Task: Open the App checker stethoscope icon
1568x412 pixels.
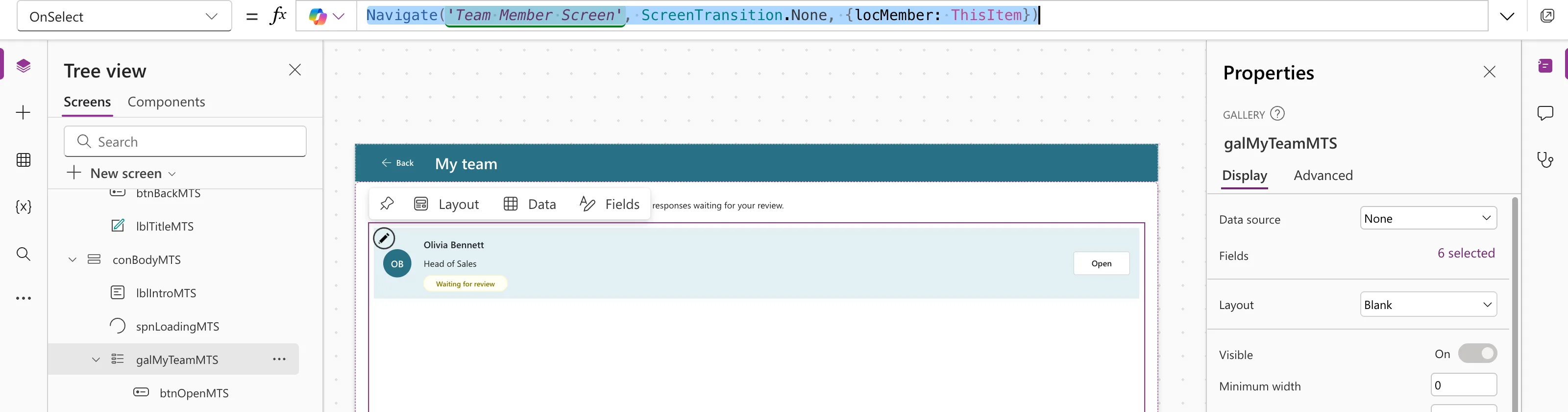Action: pyautogui.click(x=1545, y=160)
